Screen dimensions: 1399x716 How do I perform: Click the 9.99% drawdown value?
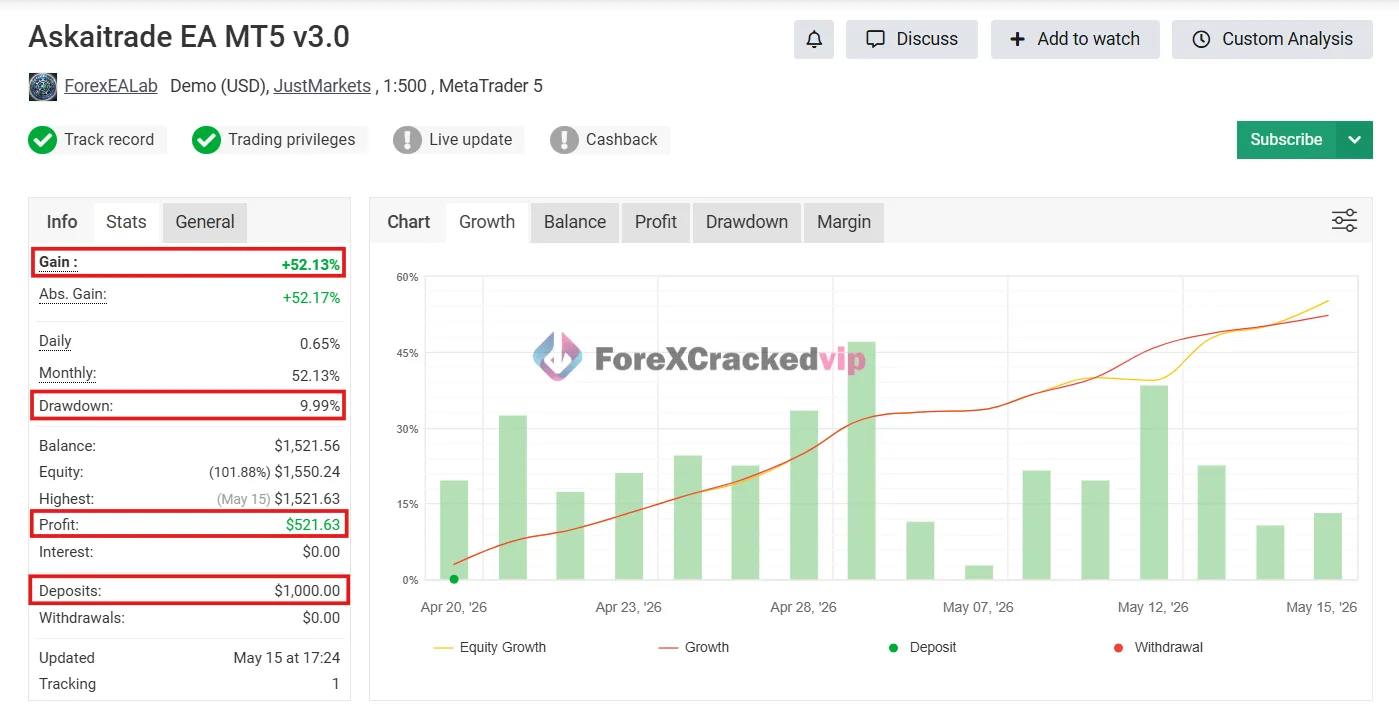320,406
